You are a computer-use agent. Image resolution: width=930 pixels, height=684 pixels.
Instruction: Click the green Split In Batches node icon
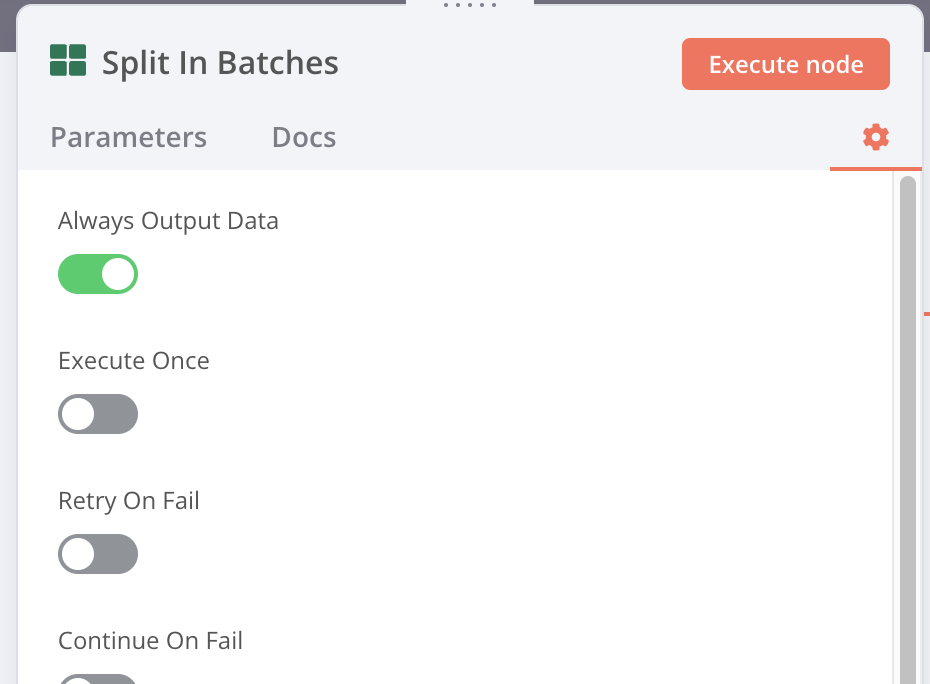[68, 60]
